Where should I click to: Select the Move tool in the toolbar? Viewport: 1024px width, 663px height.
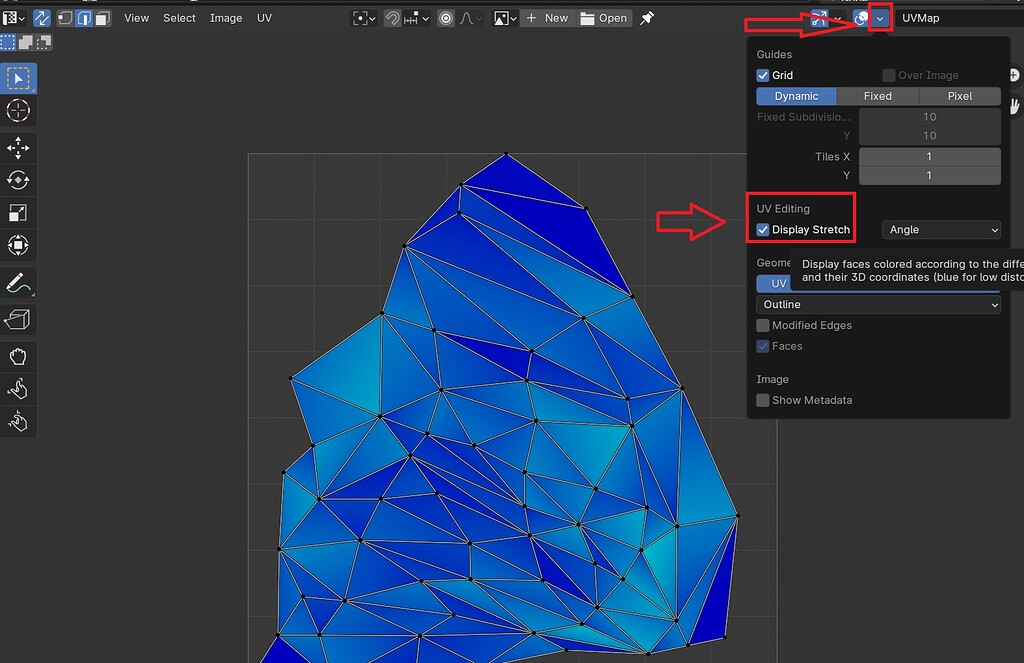pyautogui.click(x=18, y=146)
